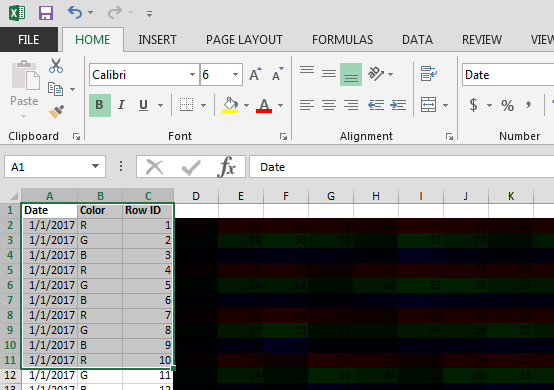Viewport: 554px width, 390px height.
Task: Open the font color palette arrow
Action: tap(281, 105)
